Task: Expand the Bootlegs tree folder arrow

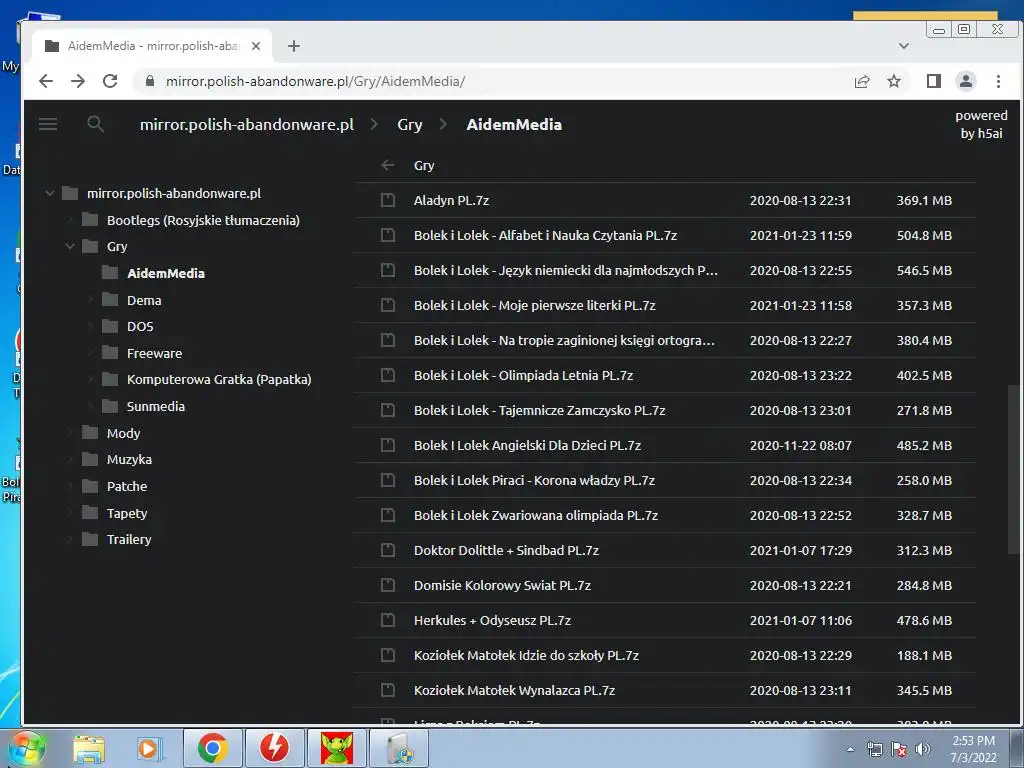Action: 70,220
